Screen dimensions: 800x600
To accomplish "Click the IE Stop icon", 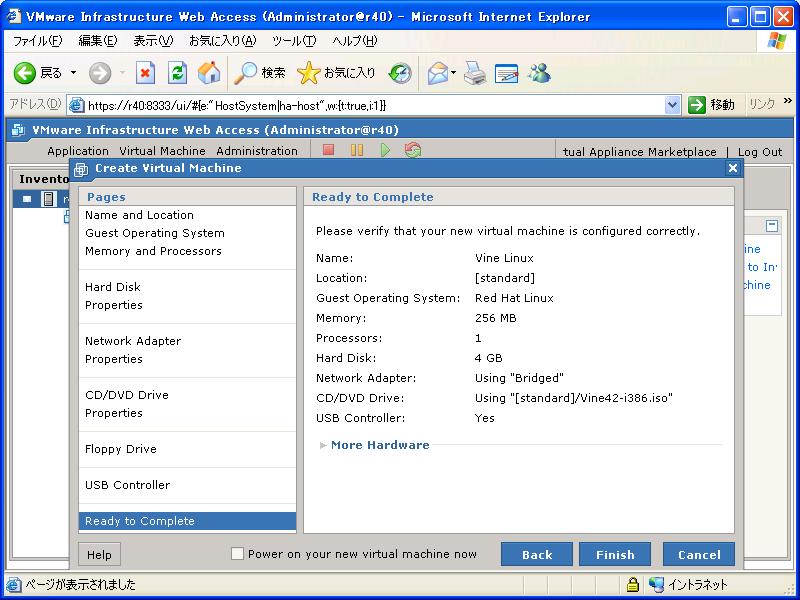I will (x=145, y=73).
